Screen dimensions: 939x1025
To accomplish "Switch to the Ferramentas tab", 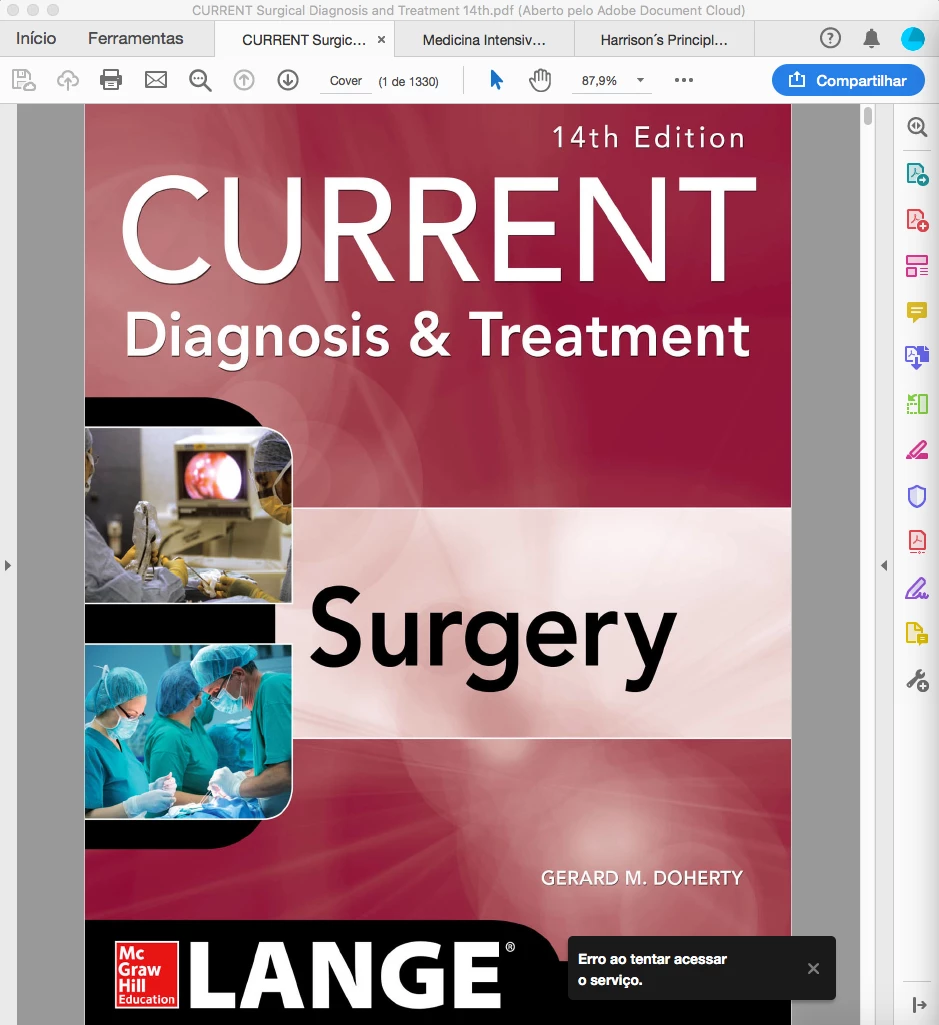I will click(135, 39).
